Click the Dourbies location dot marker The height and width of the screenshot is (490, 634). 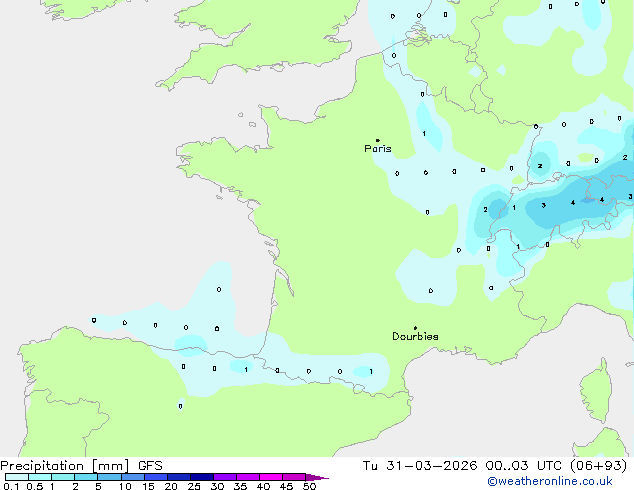click(415, 328)
